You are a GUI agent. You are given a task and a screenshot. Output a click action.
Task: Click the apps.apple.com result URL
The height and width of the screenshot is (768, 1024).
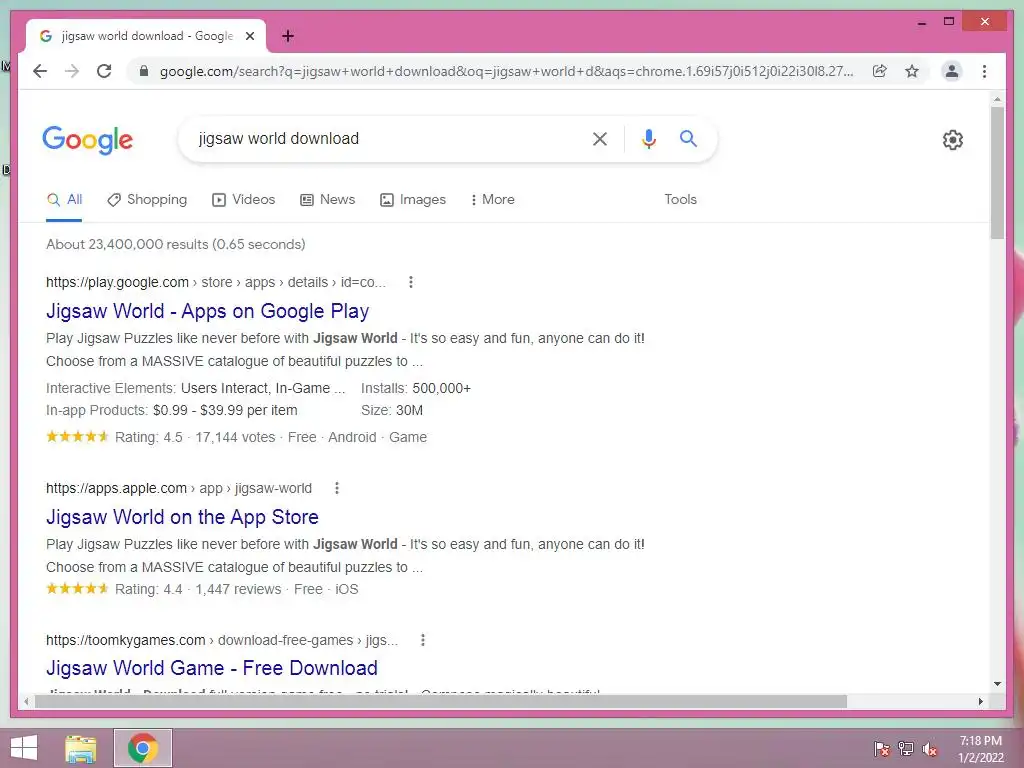pos(179,488)
